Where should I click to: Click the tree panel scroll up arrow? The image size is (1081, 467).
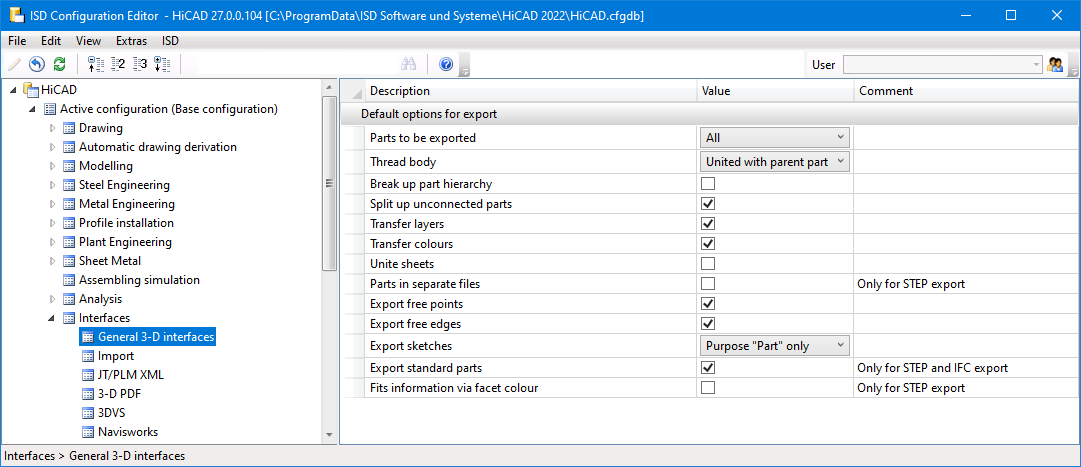point(329,88)
